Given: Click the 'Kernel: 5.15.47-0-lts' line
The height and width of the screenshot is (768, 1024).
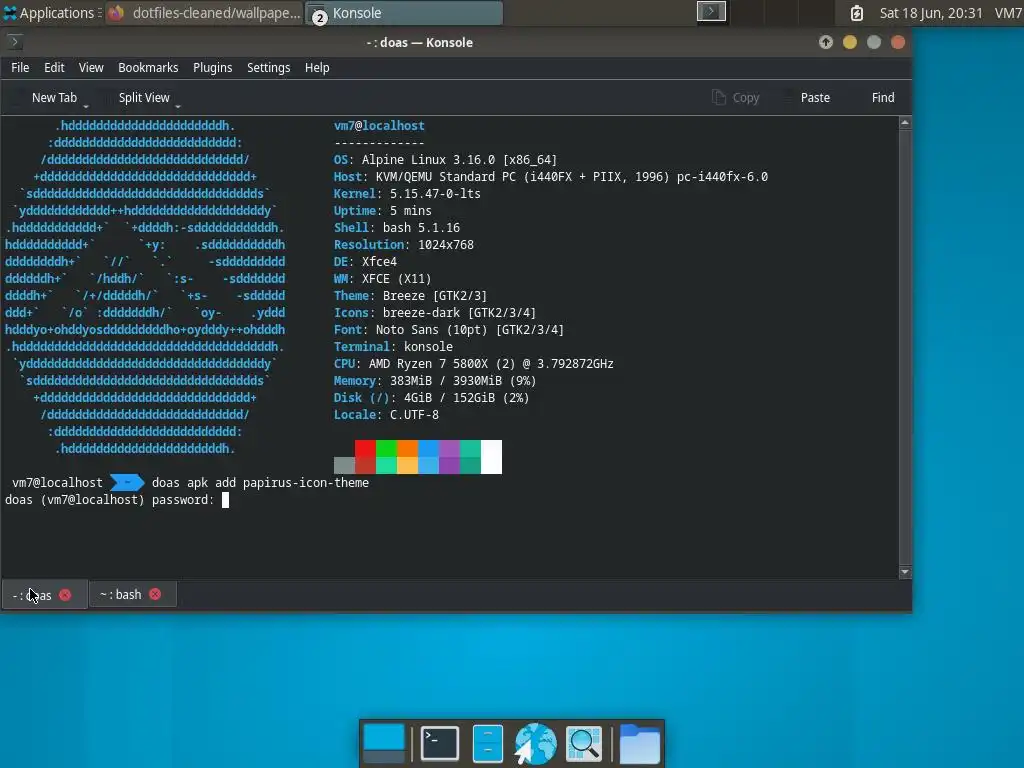Looking at the screenshot, I should [x=407, y=193].
